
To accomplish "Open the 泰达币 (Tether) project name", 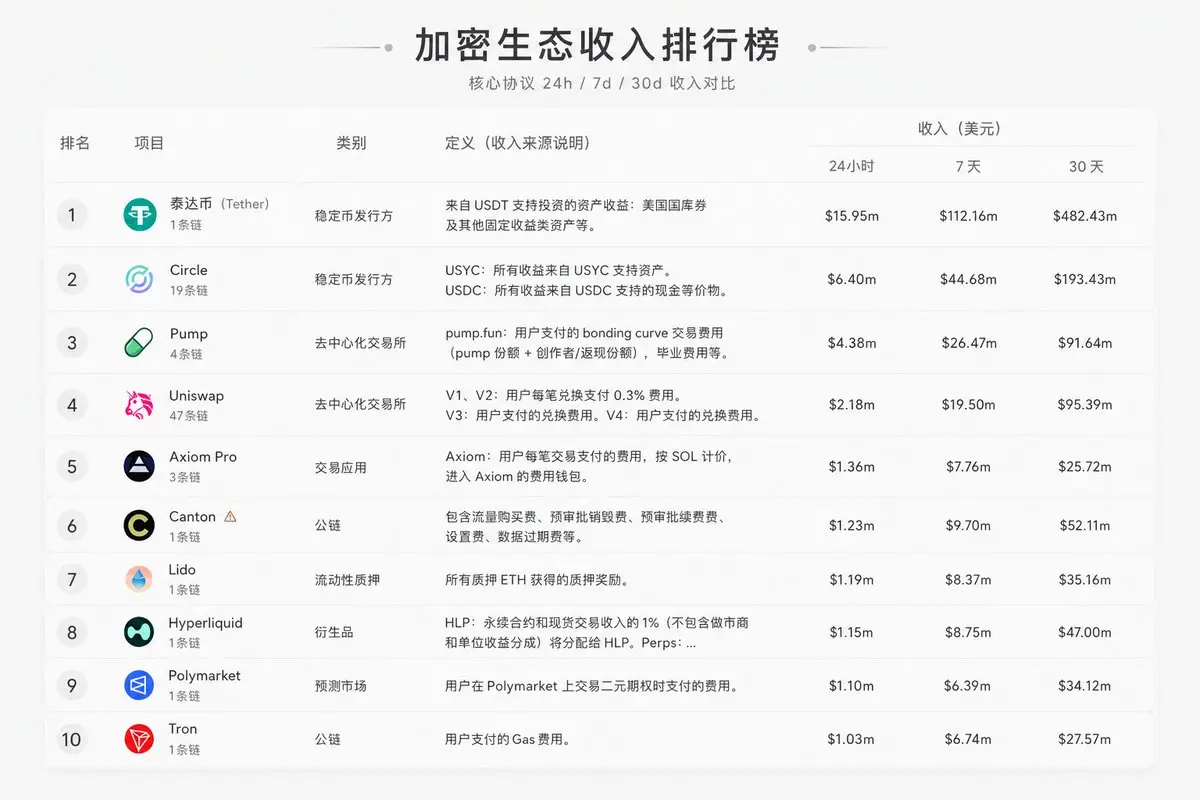I will 219,204.
